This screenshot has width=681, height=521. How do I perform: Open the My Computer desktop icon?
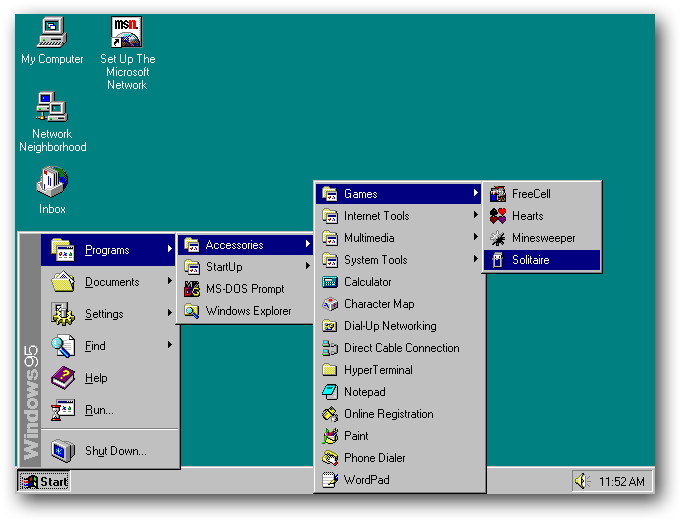[52, 34]
